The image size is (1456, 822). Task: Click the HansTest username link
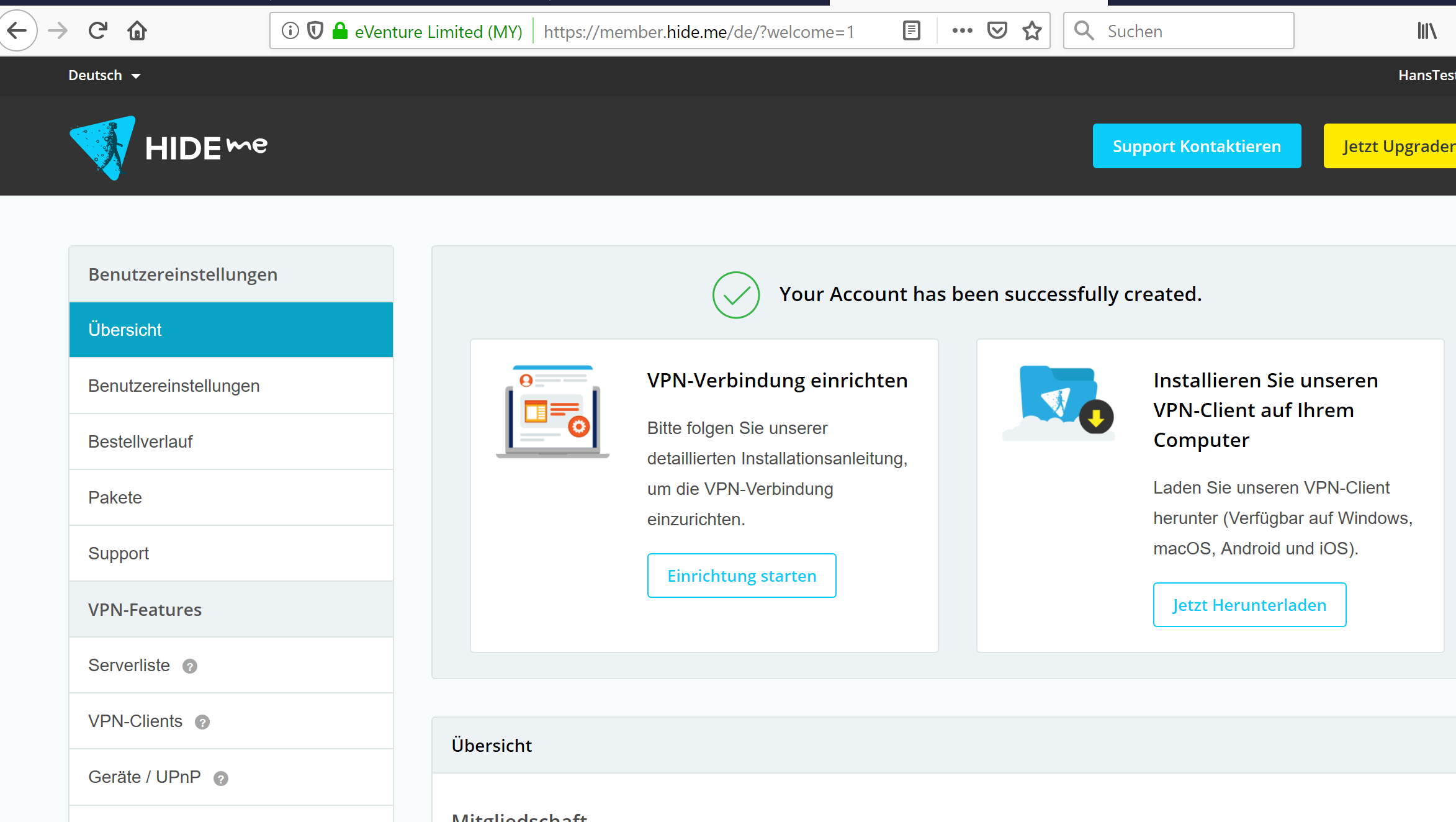point(1427,75)
